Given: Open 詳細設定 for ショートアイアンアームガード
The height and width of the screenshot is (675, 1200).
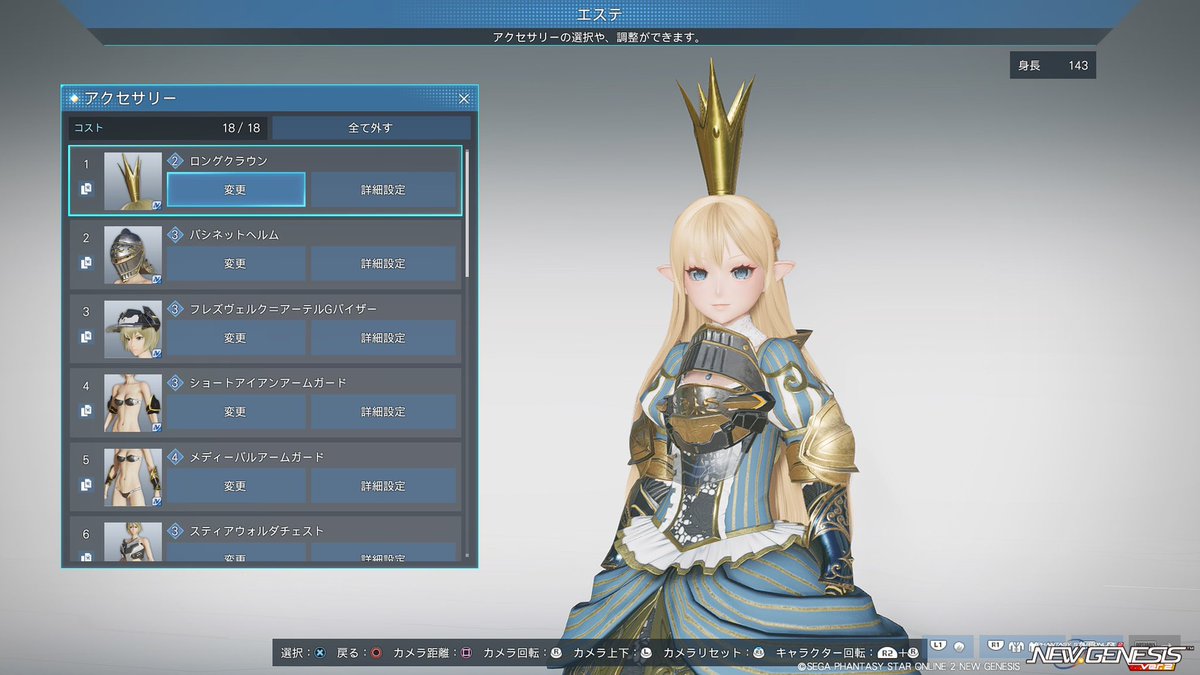Looking at the screenshot, I should click(x=383, y=412).
